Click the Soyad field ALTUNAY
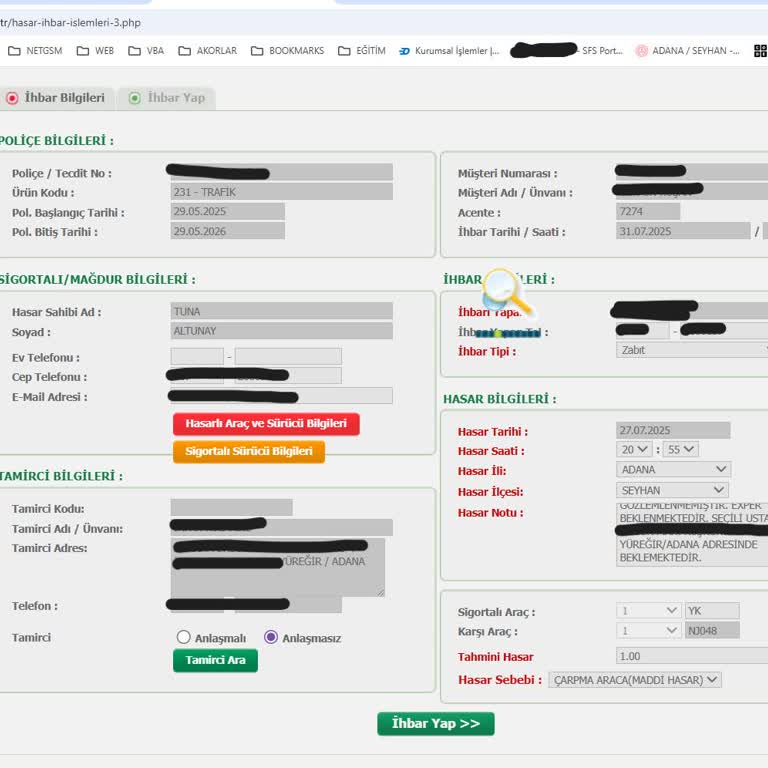 pyautogui.click(x=282, y=331)
